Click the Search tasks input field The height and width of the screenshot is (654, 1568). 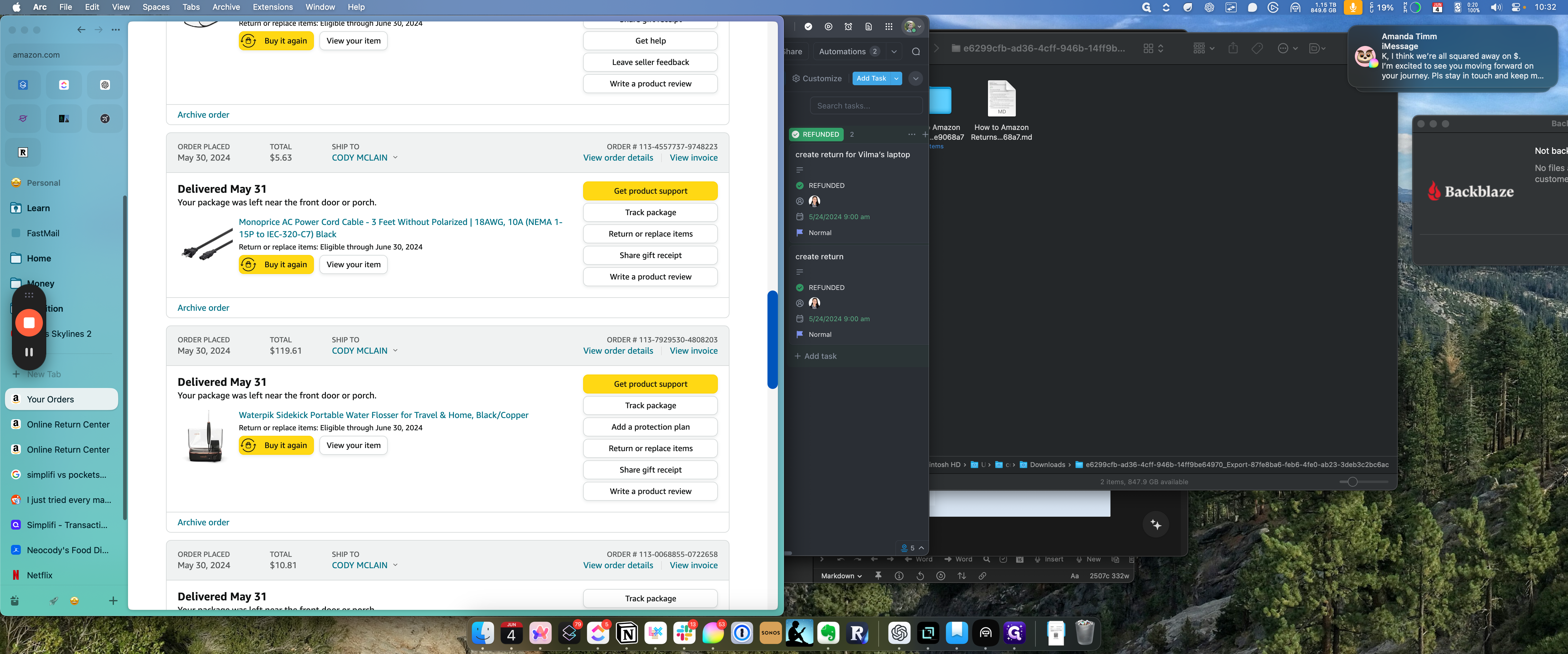point(865,106)
